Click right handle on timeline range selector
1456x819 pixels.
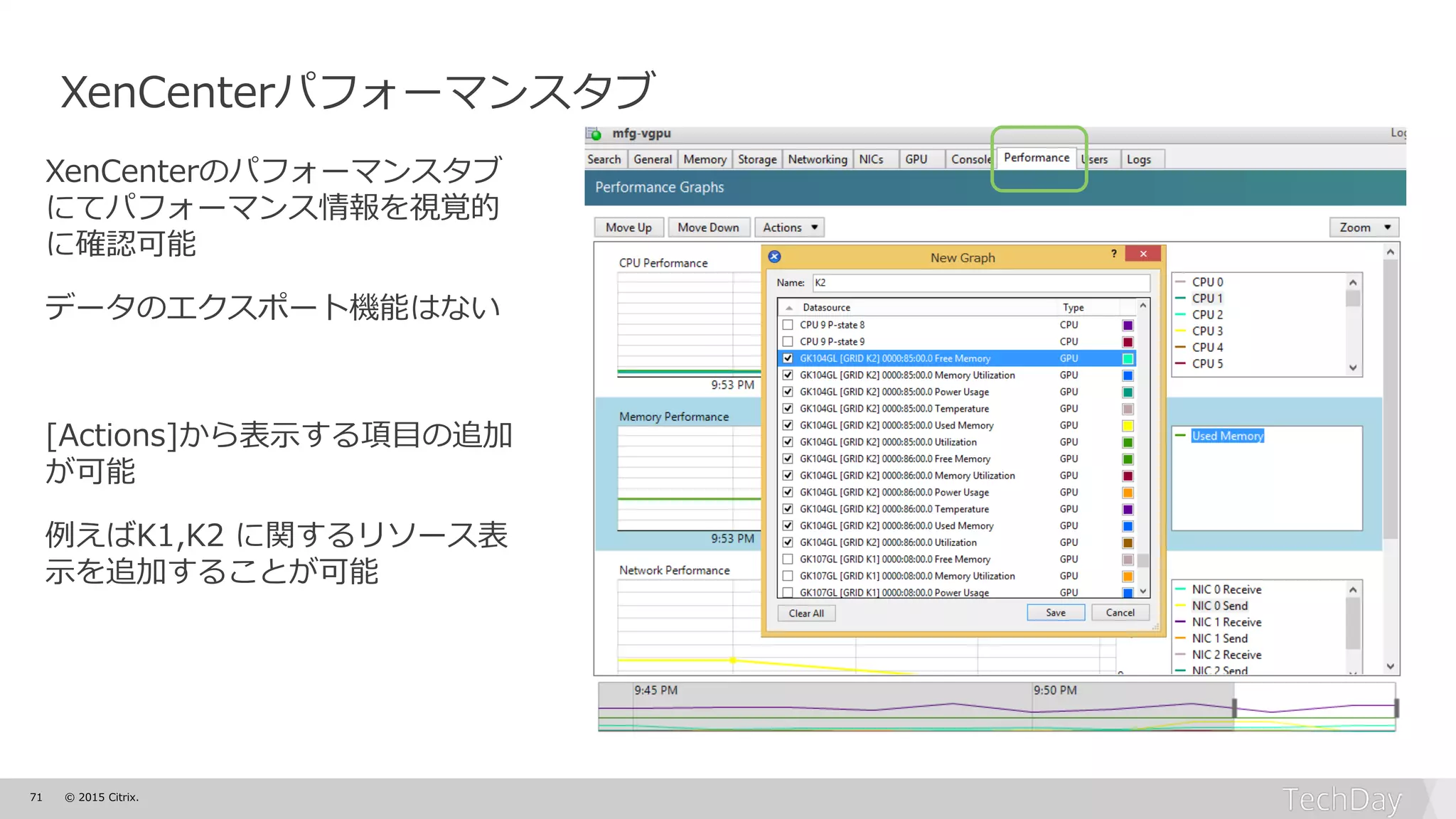1396,707
